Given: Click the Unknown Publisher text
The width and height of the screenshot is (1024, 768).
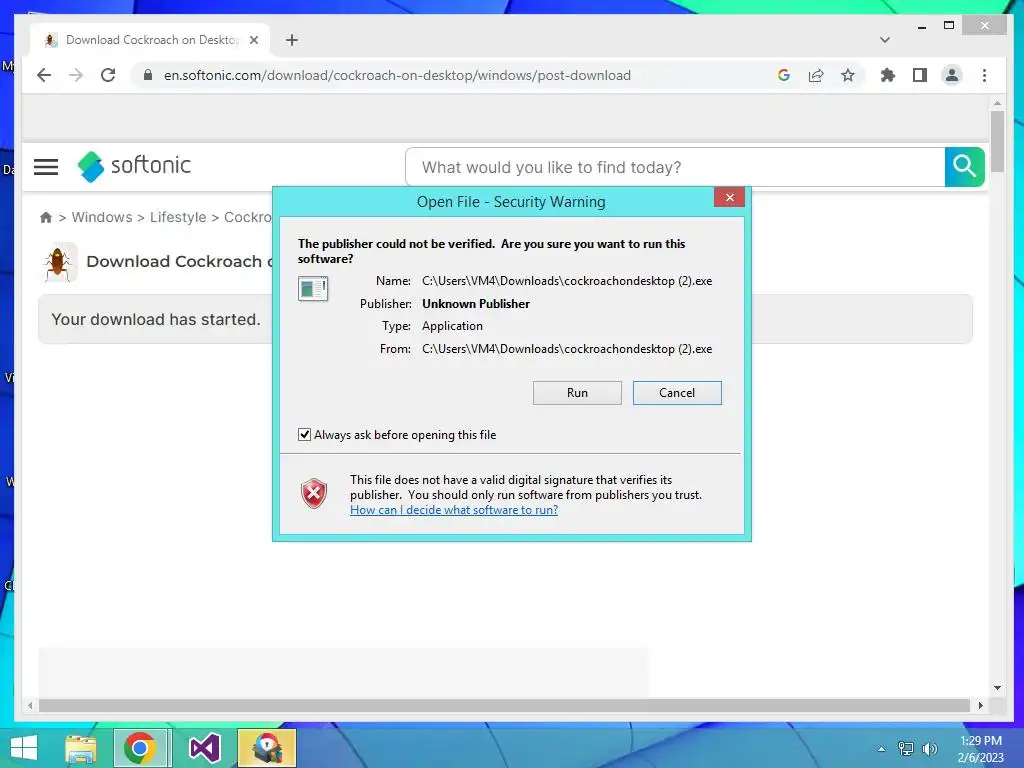Looking at the screenshot, I should (476, 304).
